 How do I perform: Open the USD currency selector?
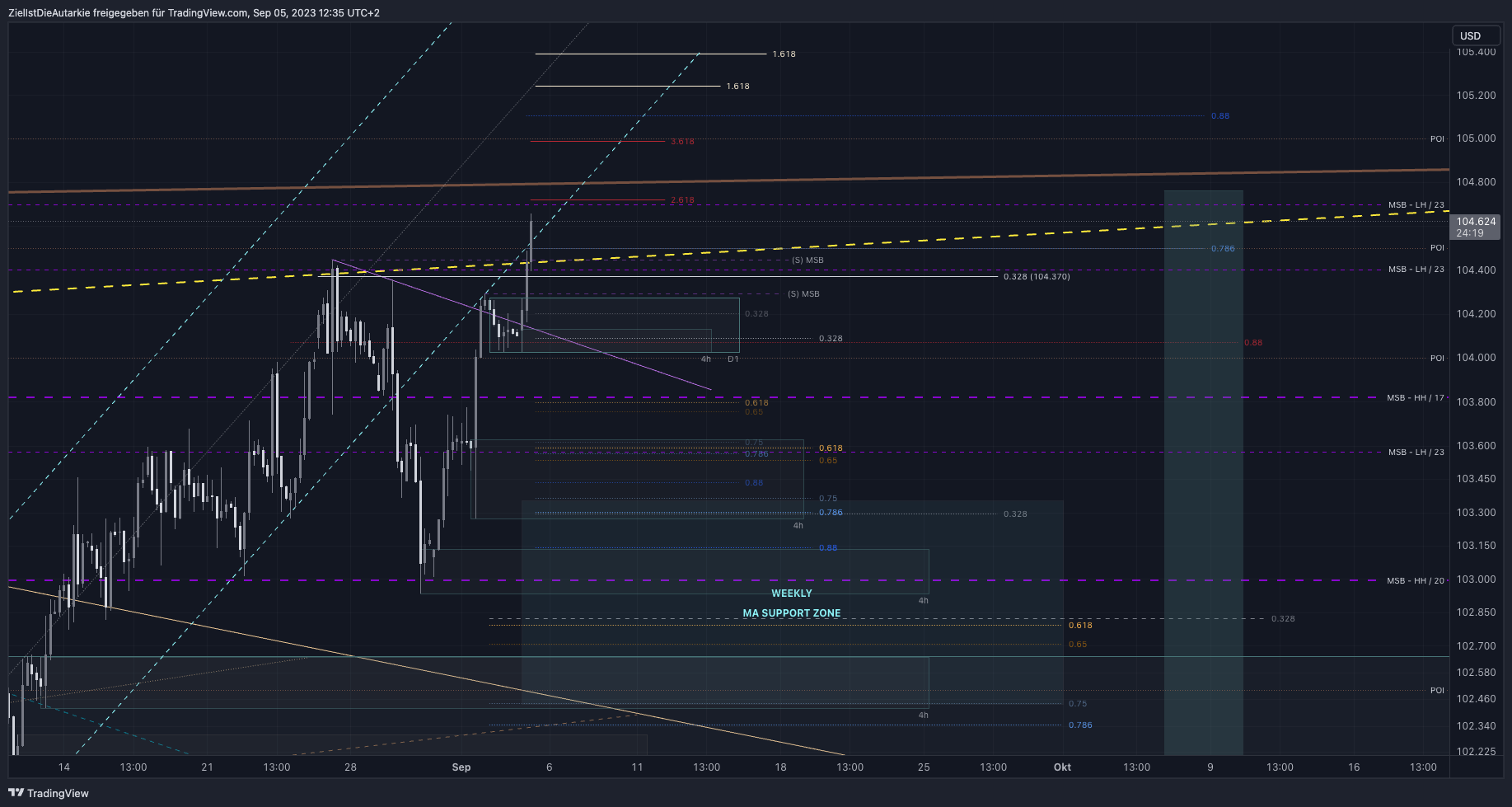pyautogui.click(x=1476, y=35)
